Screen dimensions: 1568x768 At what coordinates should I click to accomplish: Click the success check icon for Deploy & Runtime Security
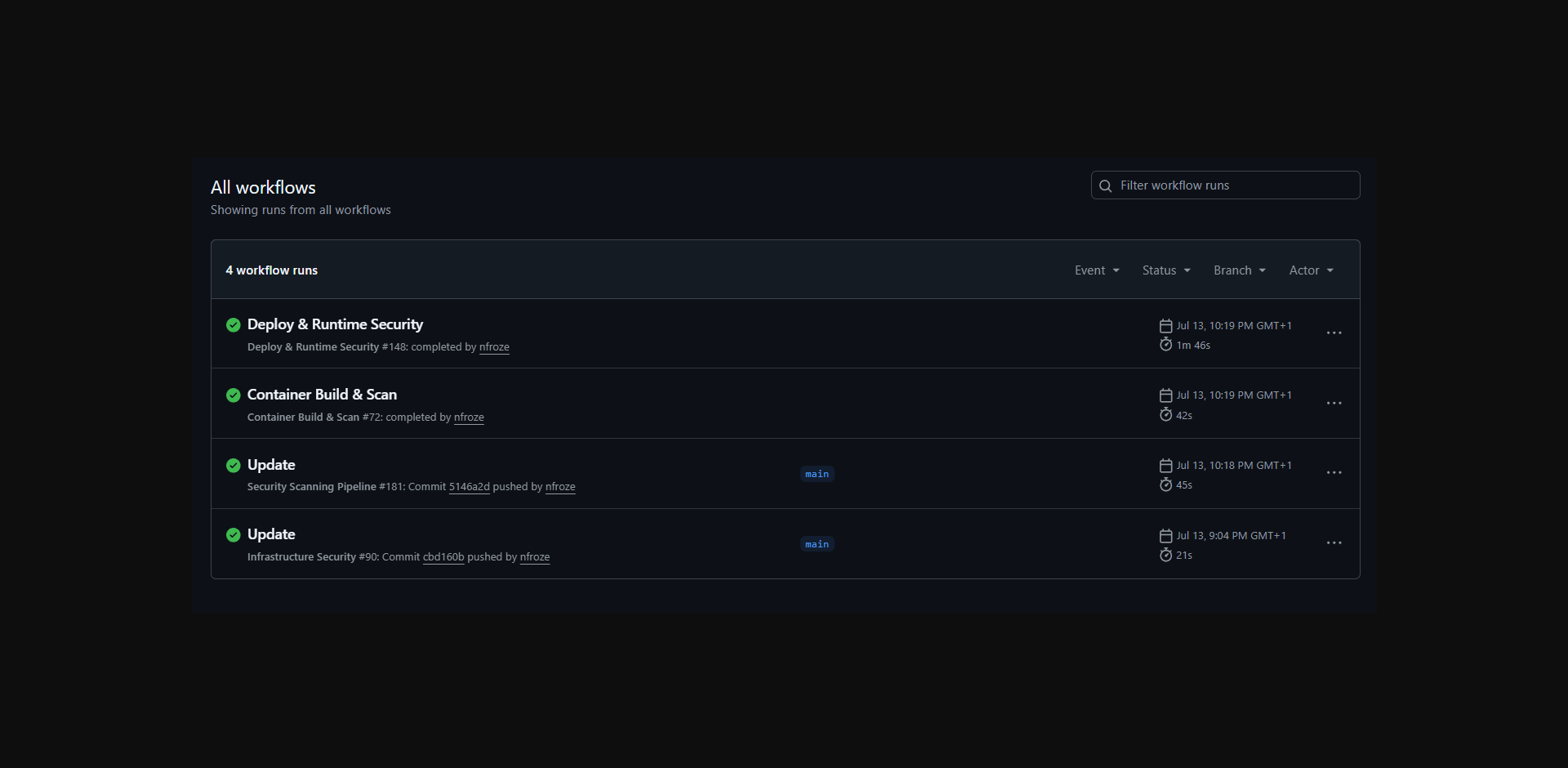click(233, 325)
